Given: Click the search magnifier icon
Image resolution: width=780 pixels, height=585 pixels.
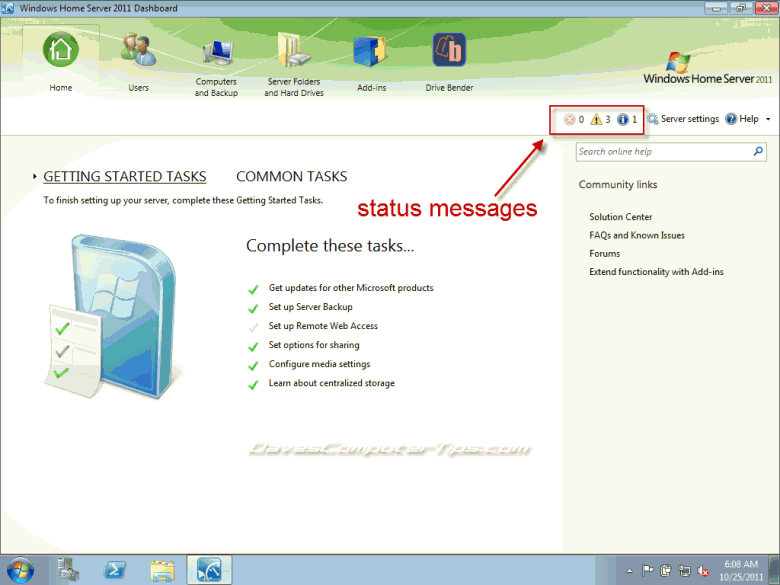Looking at the screenshot, I should point(758,151).
